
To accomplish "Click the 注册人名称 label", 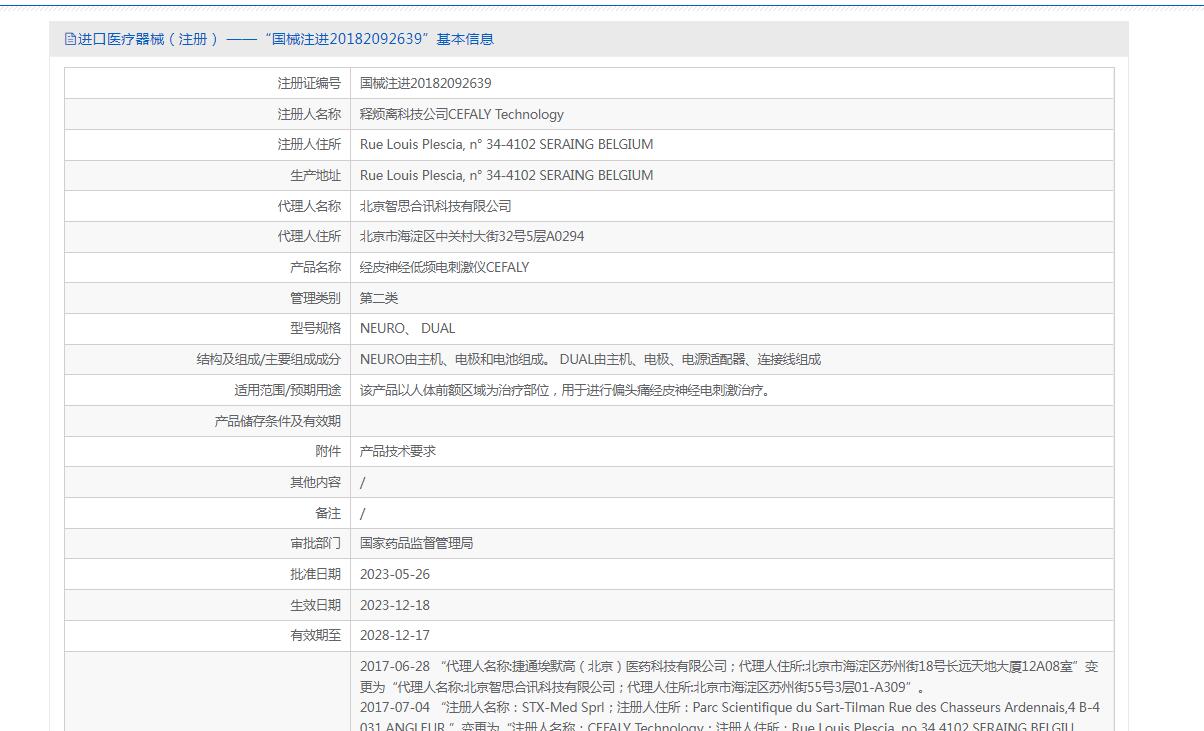I will click(x=309, y=114).
